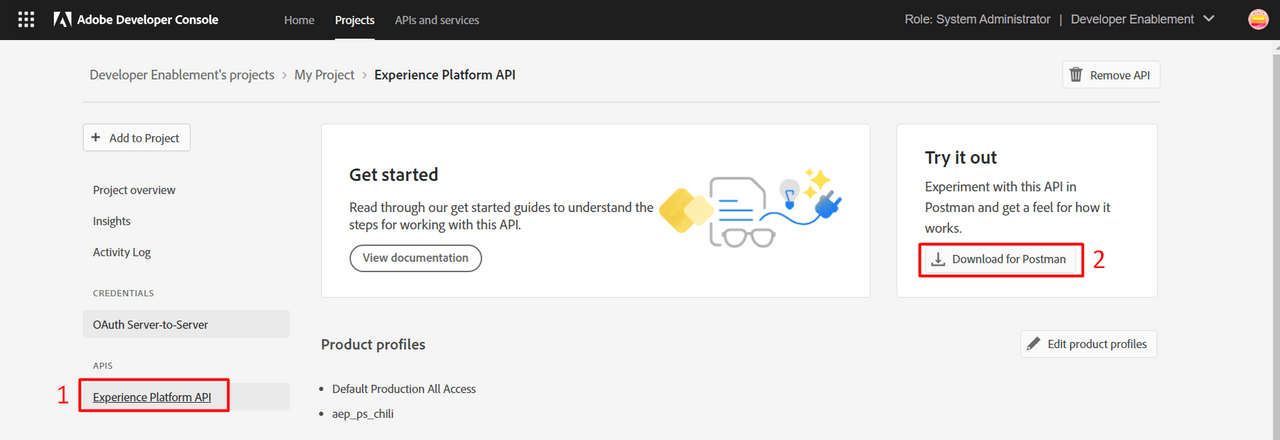Select OAuth Server-to-Server credential

point(186,324)
